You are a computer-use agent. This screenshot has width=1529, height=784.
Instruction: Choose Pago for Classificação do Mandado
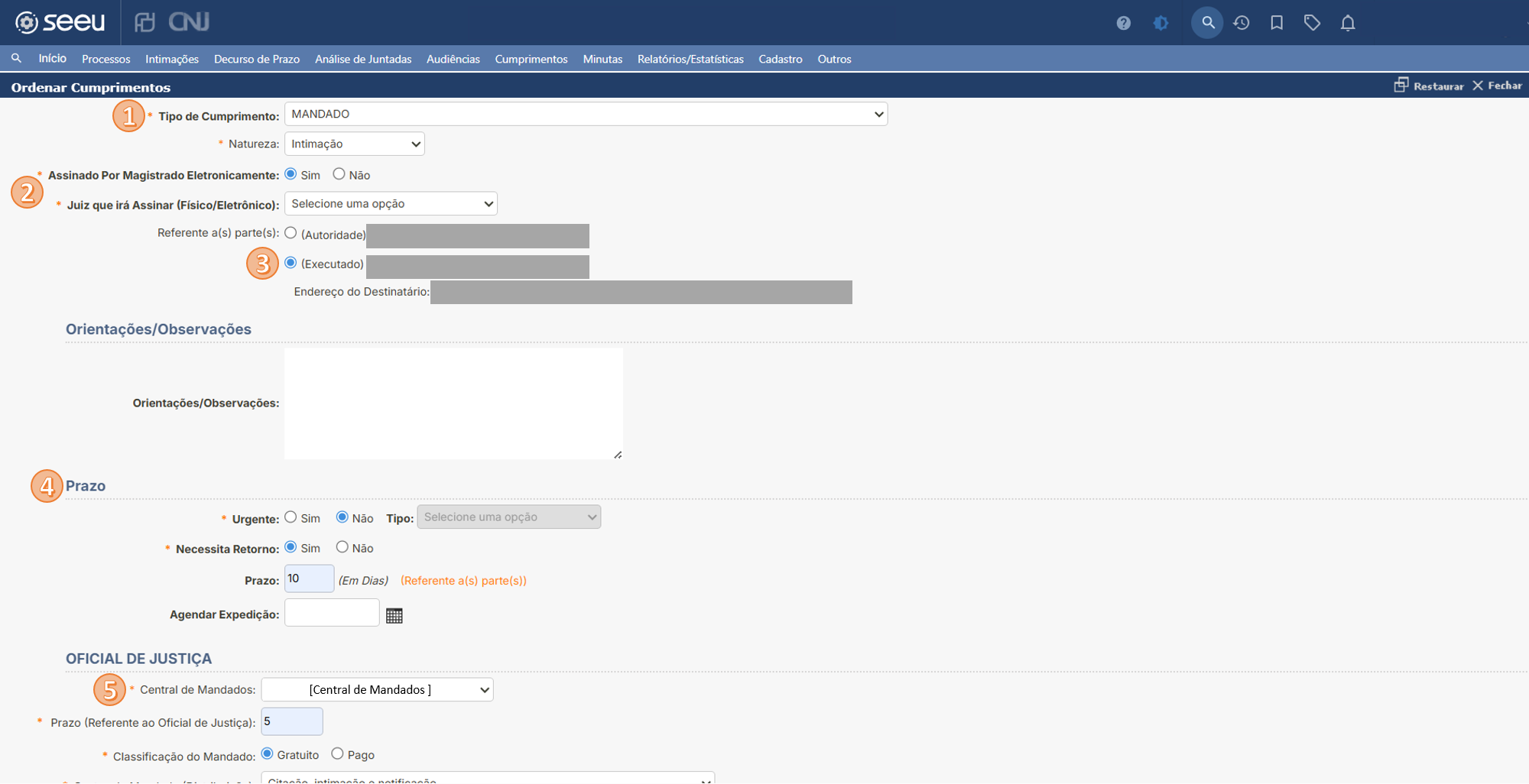tap(337, 753)
